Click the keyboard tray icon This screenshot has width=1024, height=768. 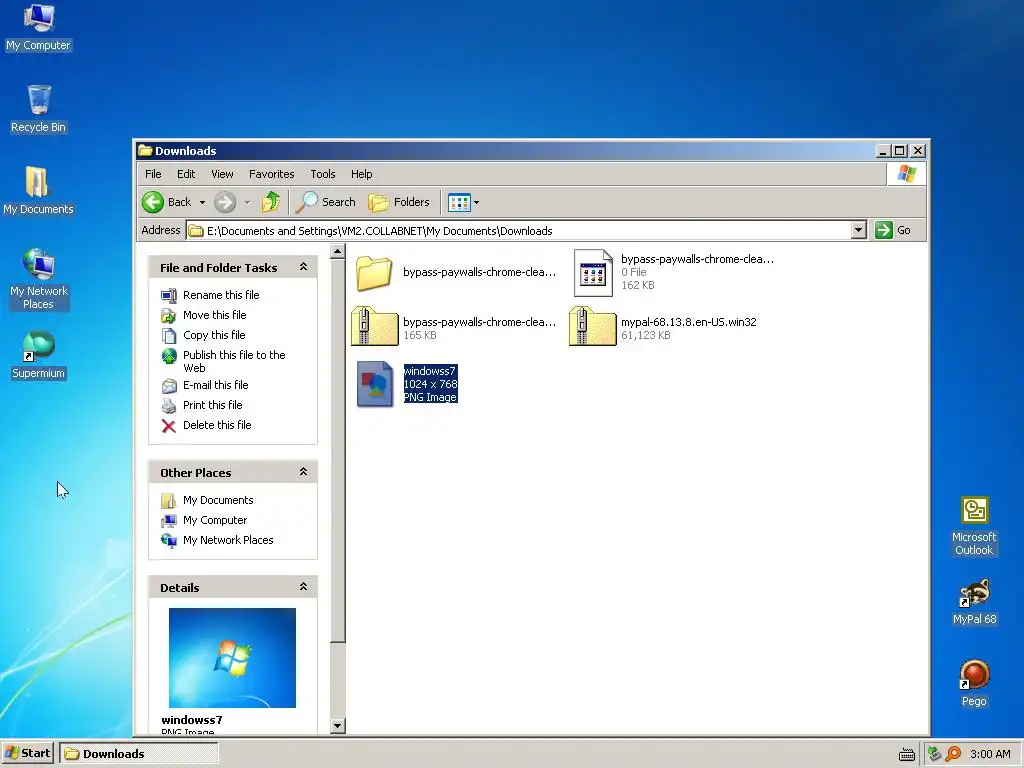tap(906, 754)
